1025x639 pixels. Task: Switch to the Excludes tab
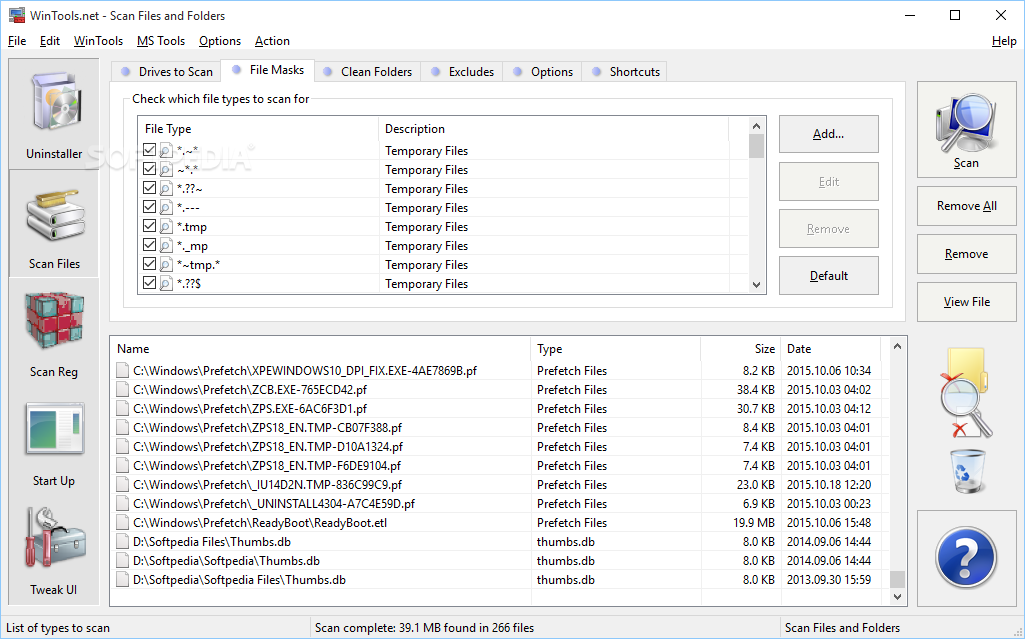click(x=462, y=71)
